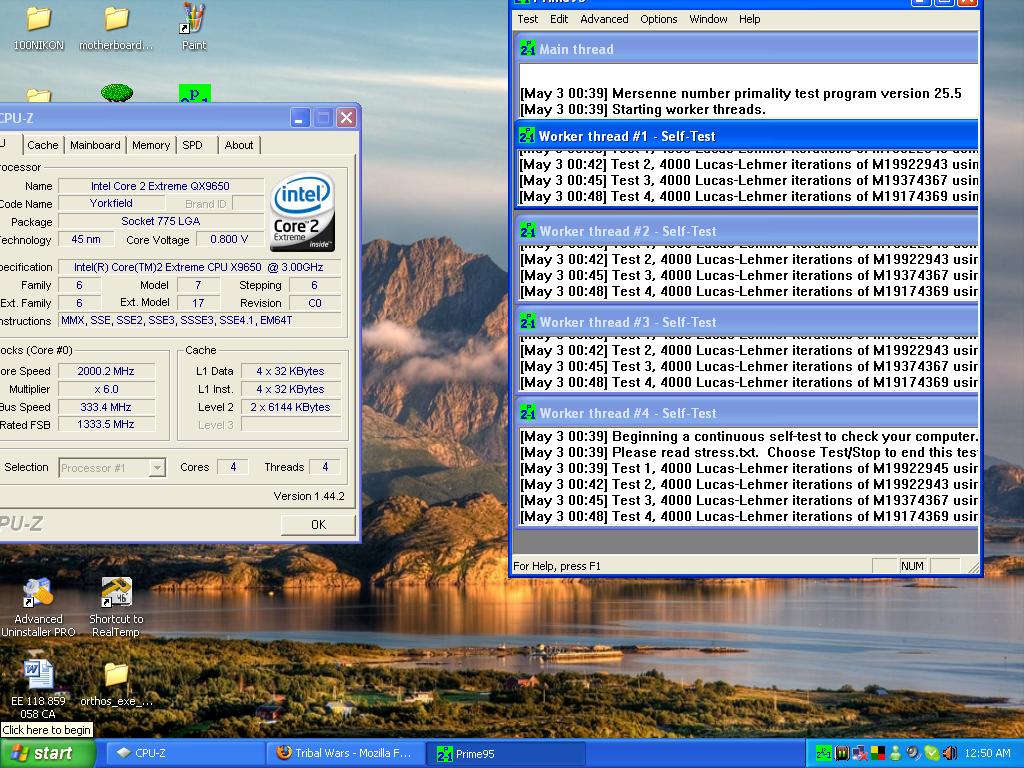1024x768 pixels.
Task: Switch to the Mainboard tab in CPU-Z
Action: [x=95, y=145]
